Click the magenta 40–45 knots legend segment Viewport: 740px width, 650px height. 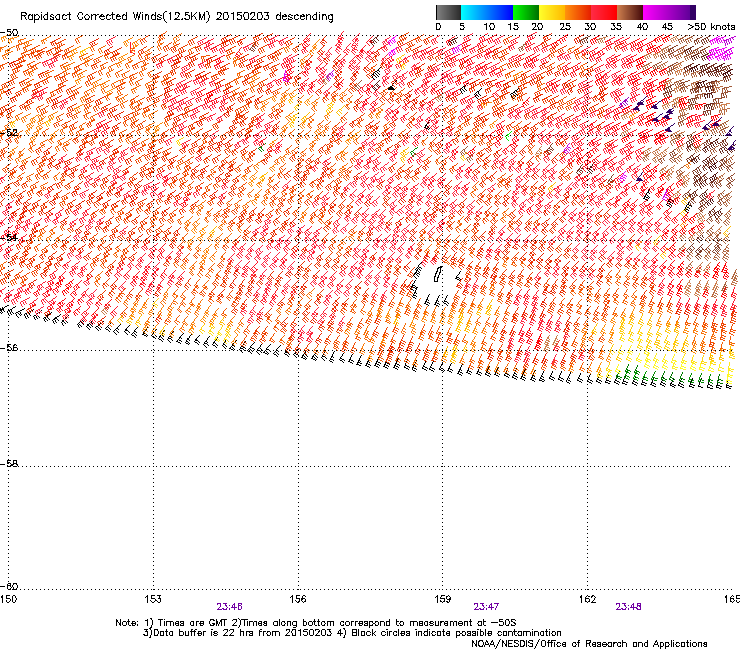(x=656, y=12)
